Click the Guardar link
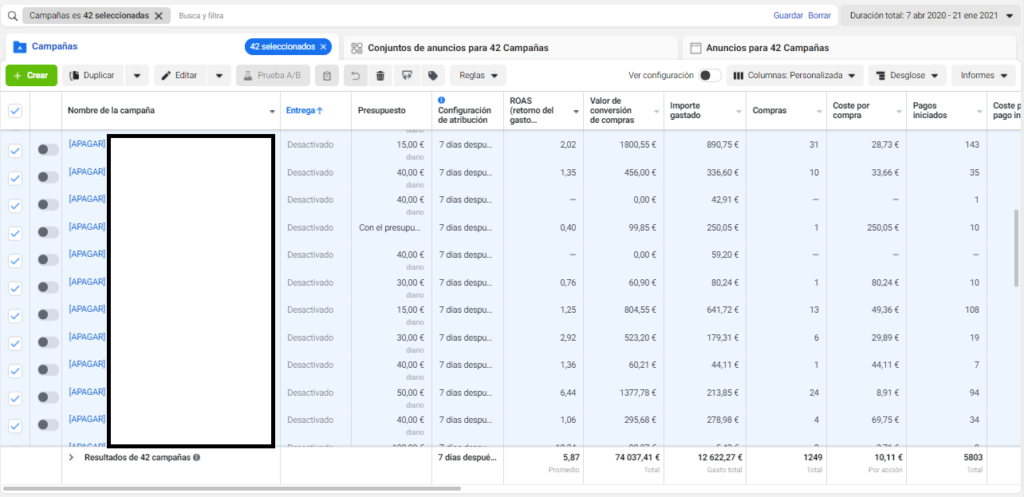The width and height of the screenshot is (1024, 497). click(788, 15)
